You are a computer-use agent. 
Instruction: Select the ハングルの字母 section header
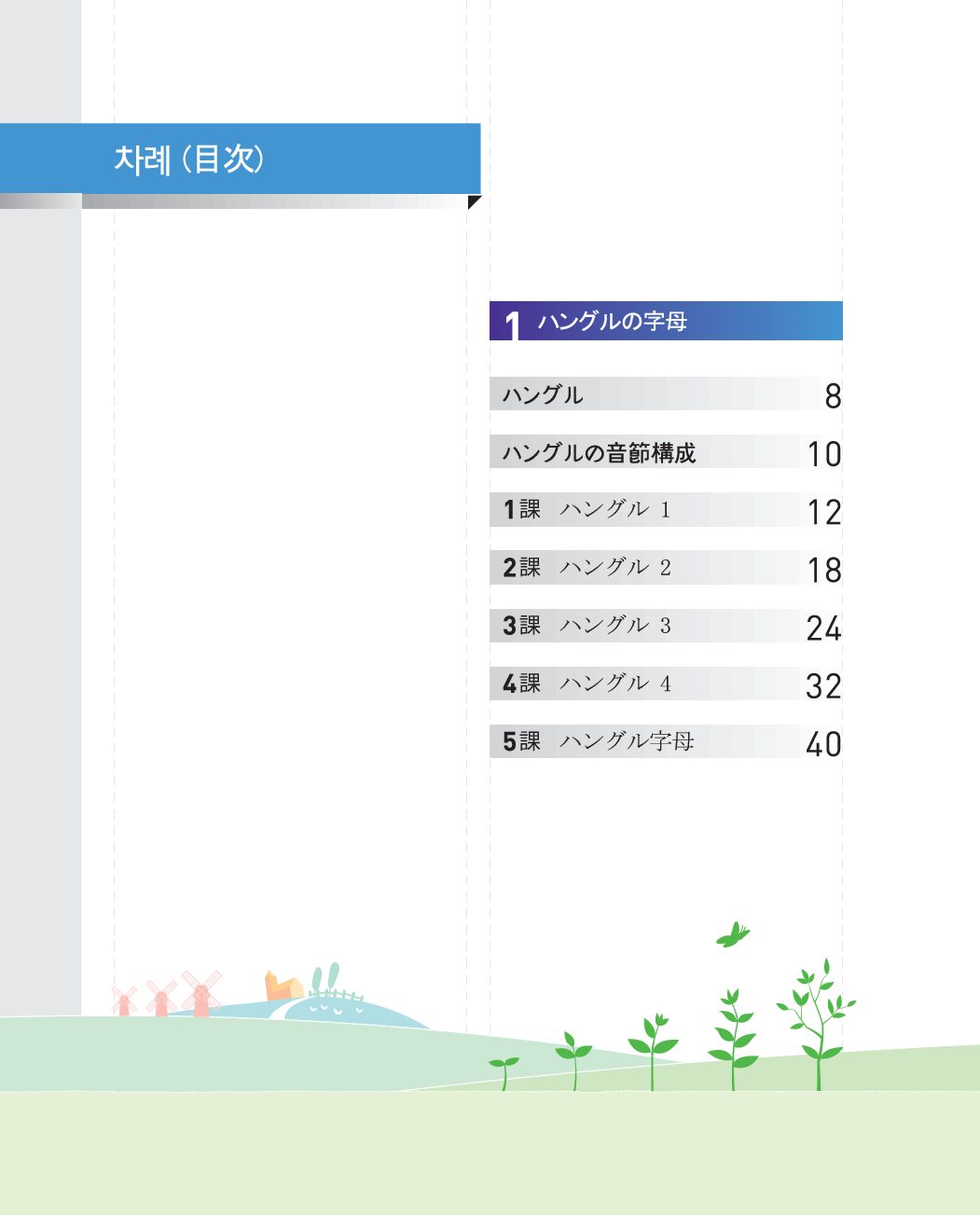(666, 322)
